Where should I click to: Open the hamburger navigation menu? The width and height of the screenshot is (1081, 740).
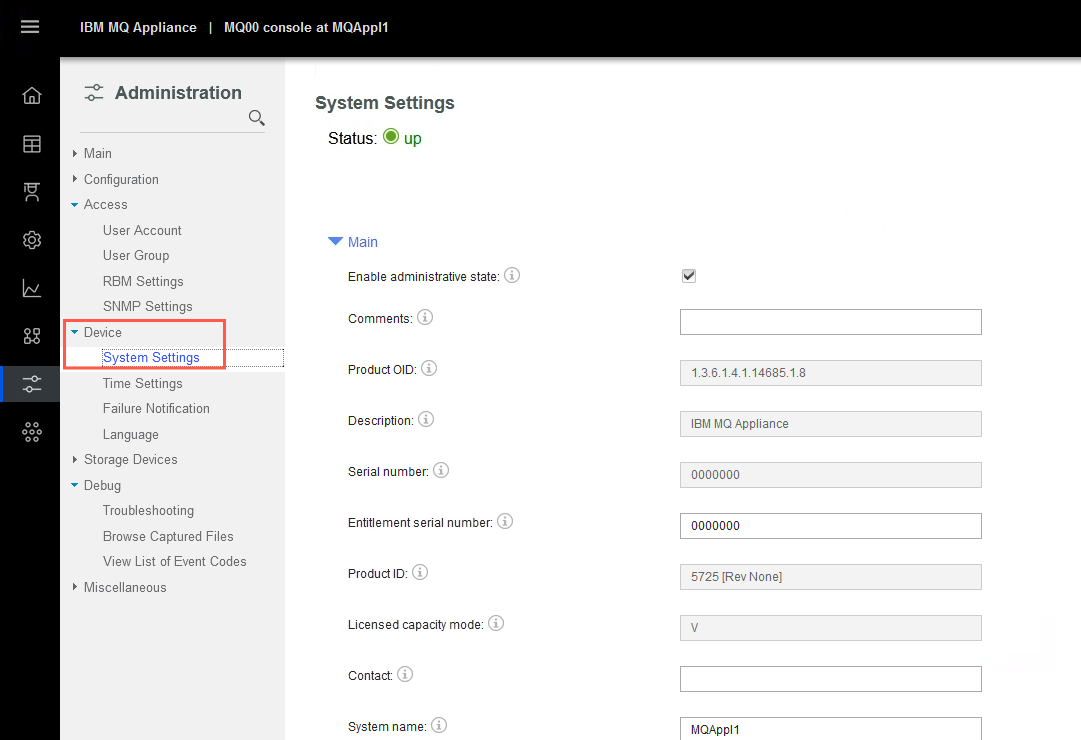pos(30,27)
